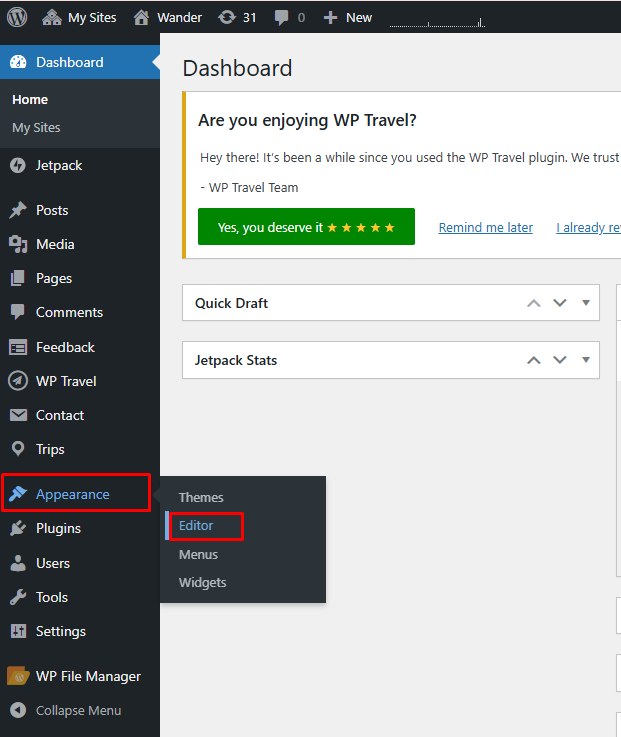
Task: Click 'Remind me later' link
Action: (x=486, y=227)
